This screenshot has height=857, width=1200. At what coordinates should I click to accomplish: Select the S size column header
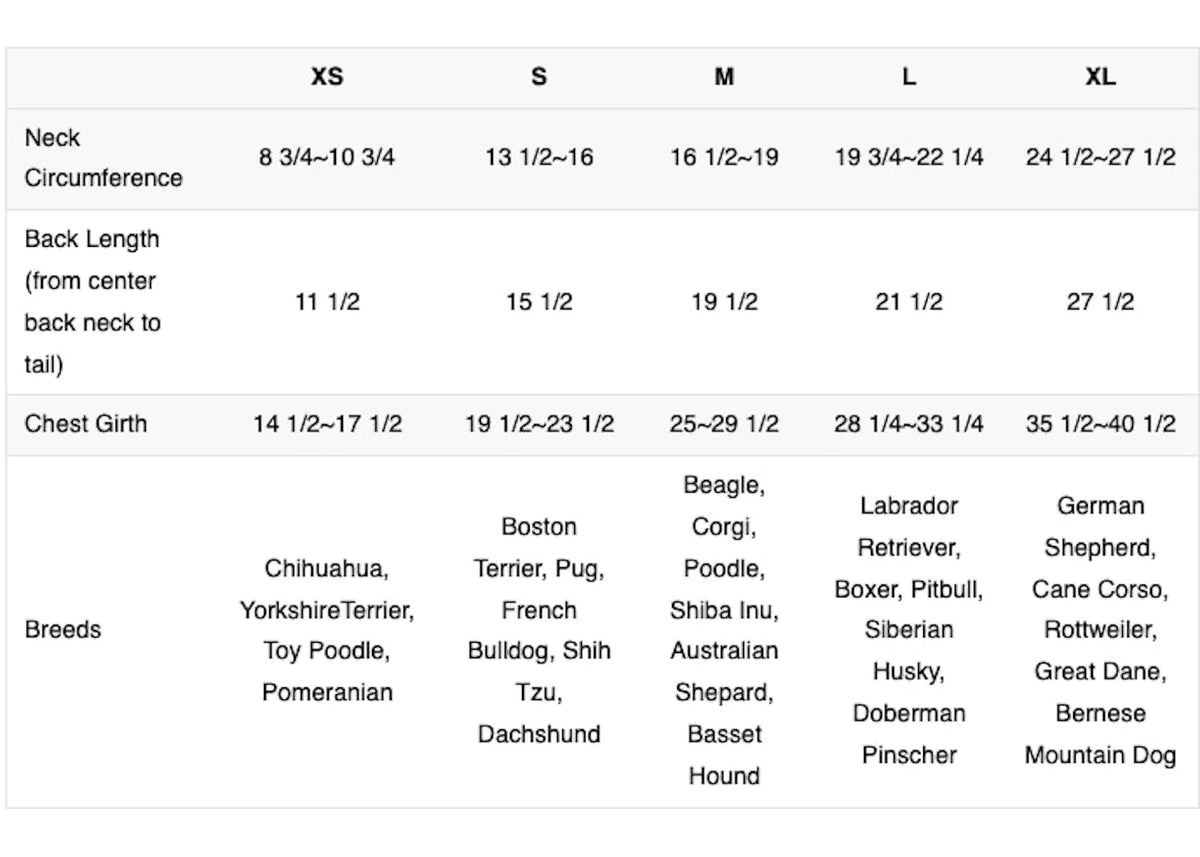click(x=539, y=77)
